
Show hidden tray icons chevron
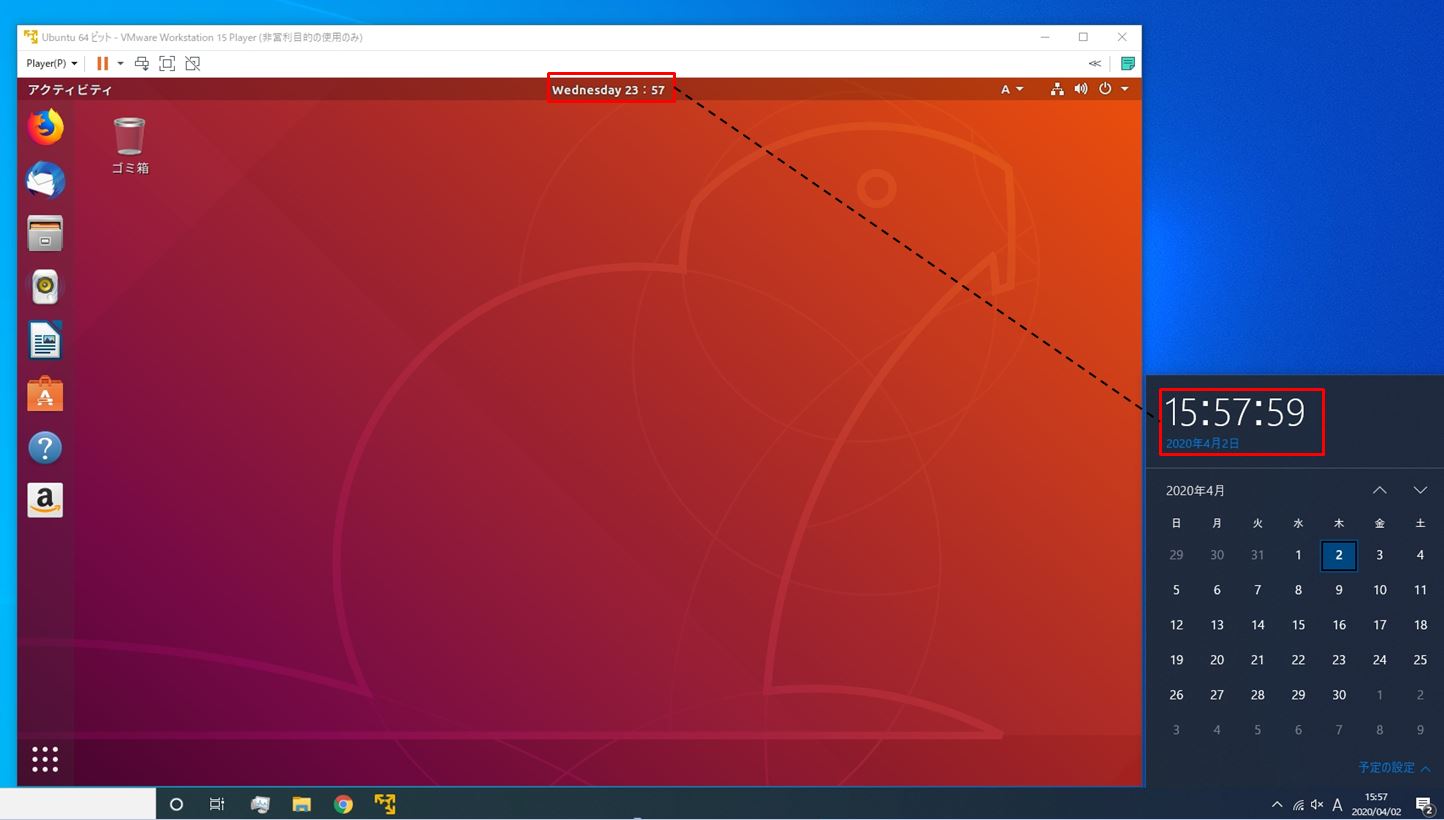pyautogui.click(x=1277, y=804)
